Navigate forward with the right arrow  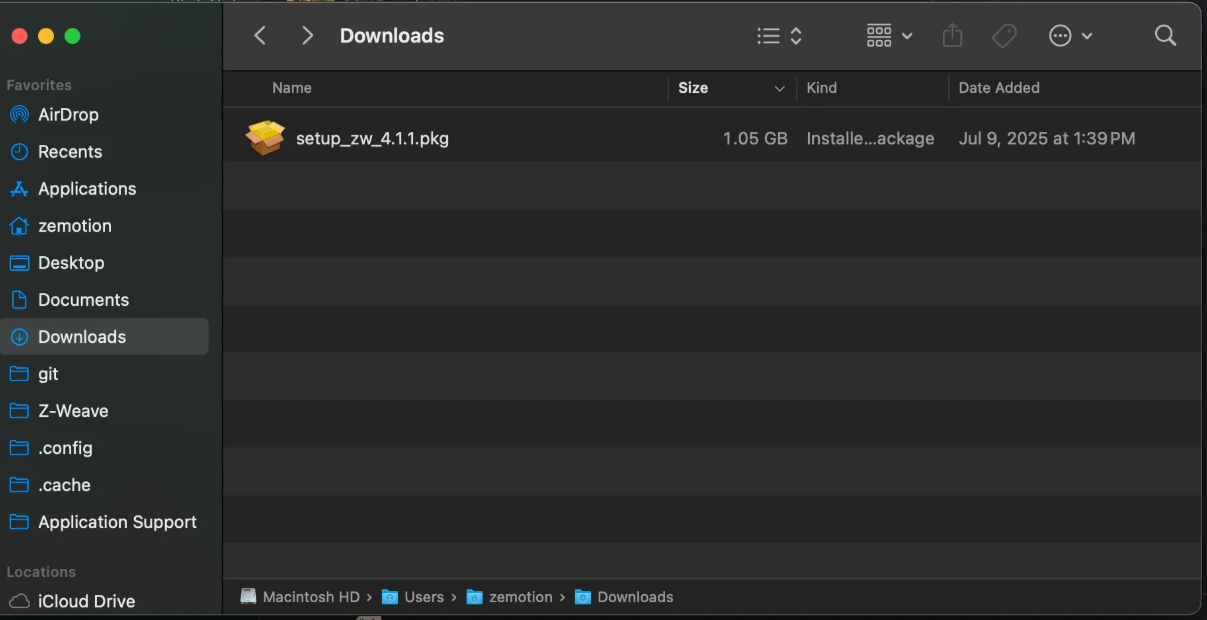(307, 35)
